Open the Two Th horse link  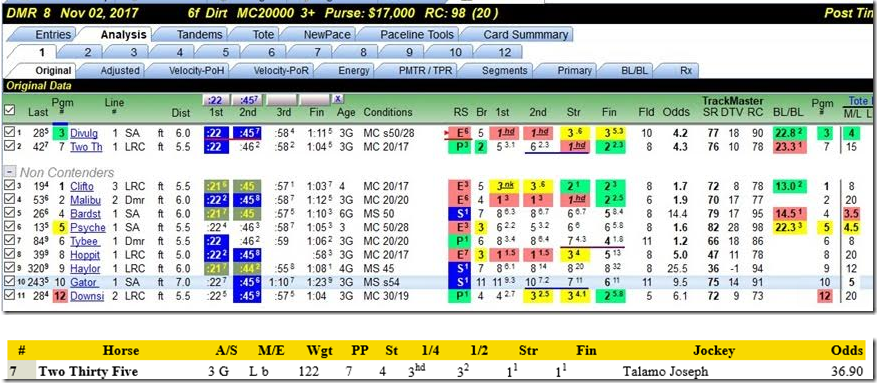[x=86, y=147]
